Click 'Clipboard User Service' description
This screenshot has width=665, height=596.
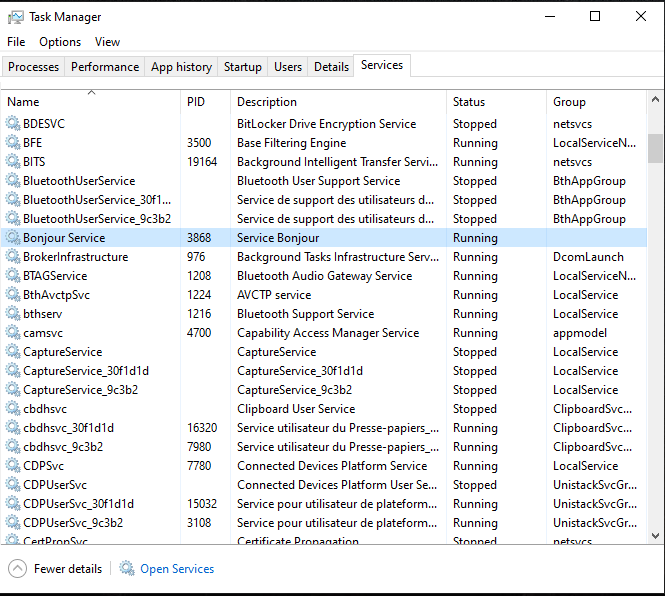(296, 409)
